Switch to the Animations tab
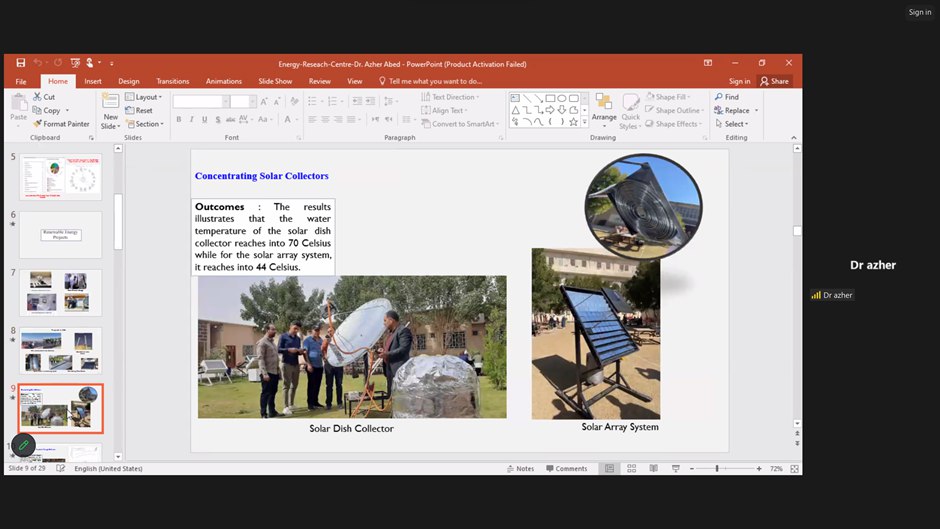 pyautogui.click(x=224, y=81)
